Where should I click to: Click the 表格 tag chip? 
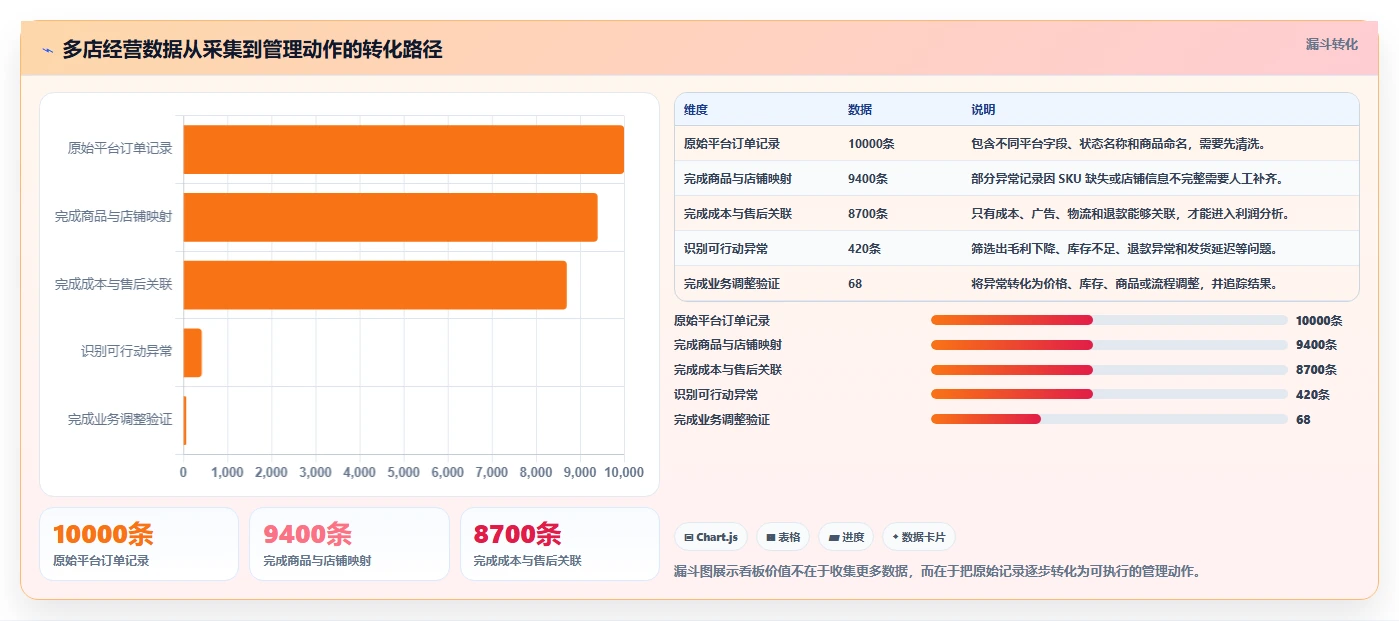783,537
